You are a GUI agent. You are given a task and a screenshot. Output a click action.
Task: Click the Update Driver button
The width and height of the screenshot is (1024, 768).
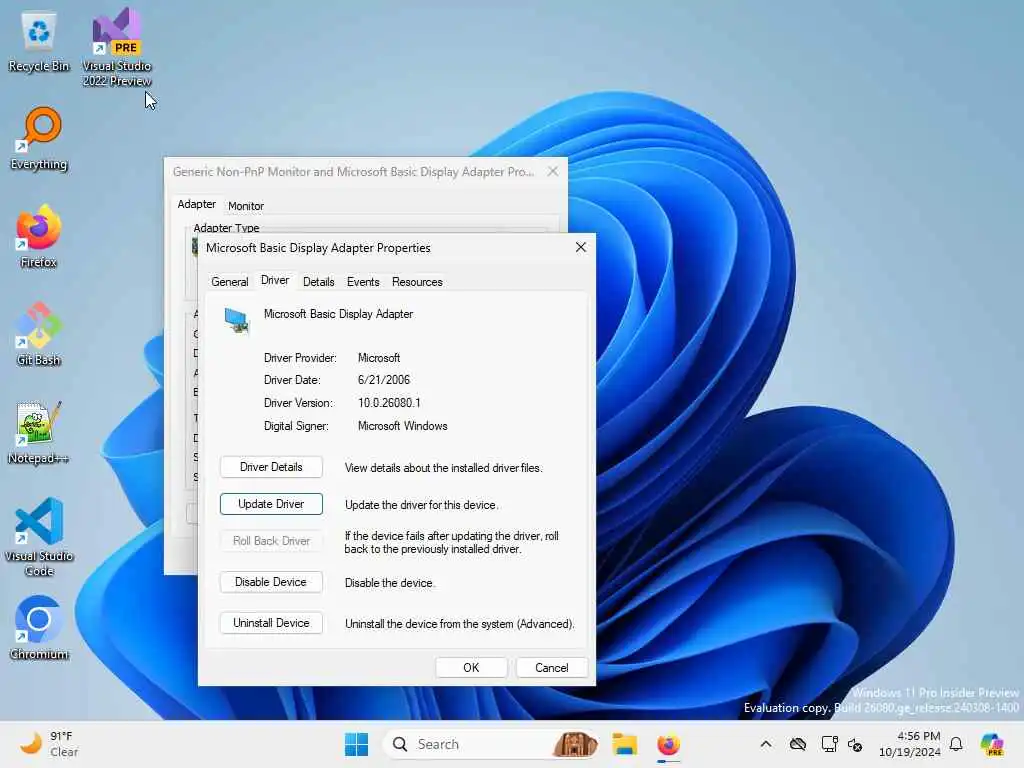tap(271, 504)
